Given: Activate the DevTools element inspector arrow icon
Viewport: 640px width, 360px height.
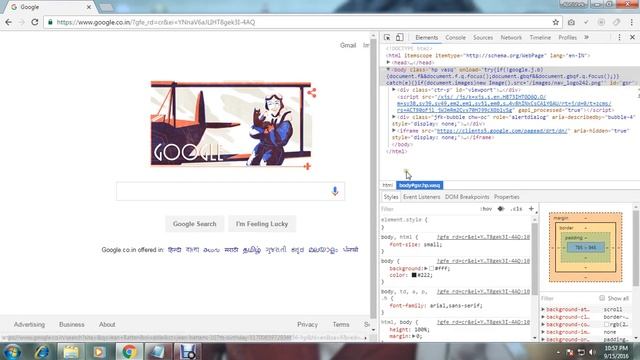Looking at the screenshot, I should [387, 37].
